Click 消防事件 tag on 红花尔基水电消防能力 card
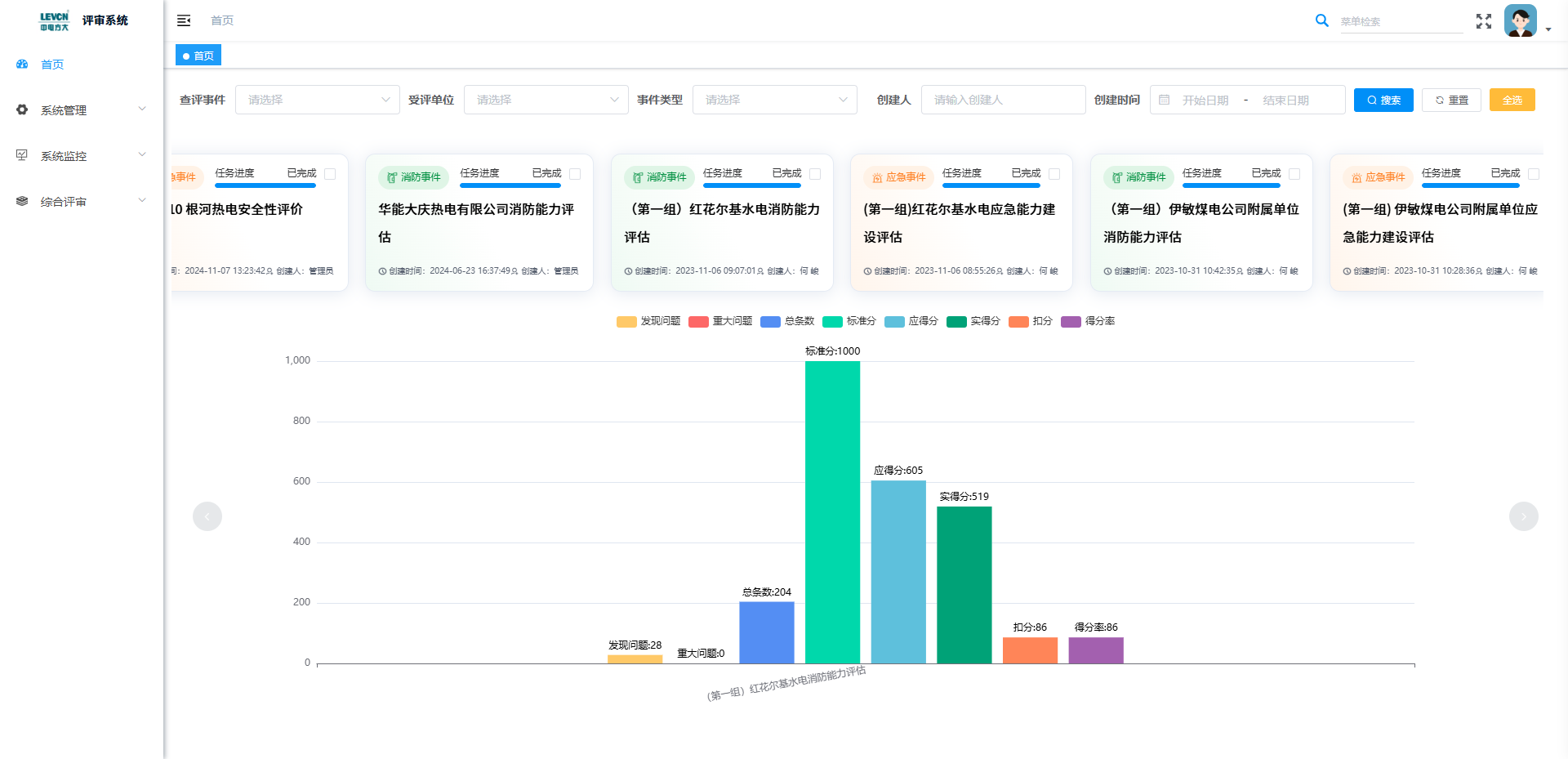Image resolution: width=1568 pixels, height=759 pixels. click(x=660, y=177)
